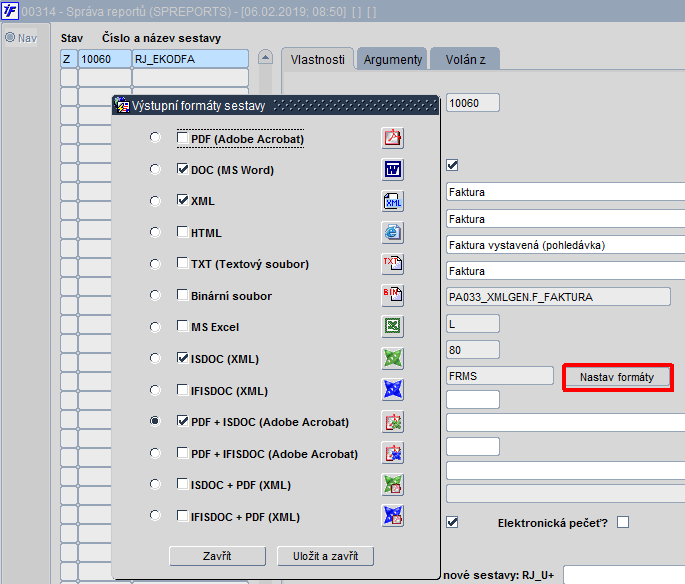
Task: Click the field containing L
Action: tap(473, 324)
